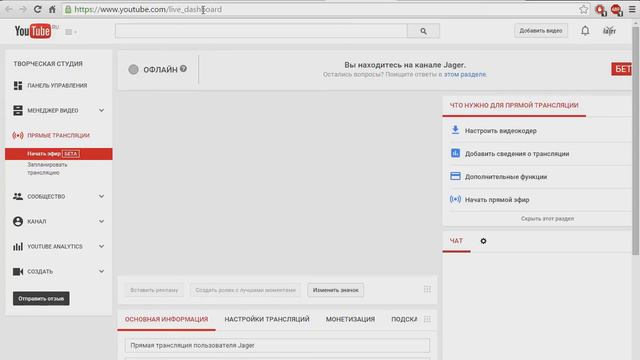Click the Канал profile icon

click(18, 221)
